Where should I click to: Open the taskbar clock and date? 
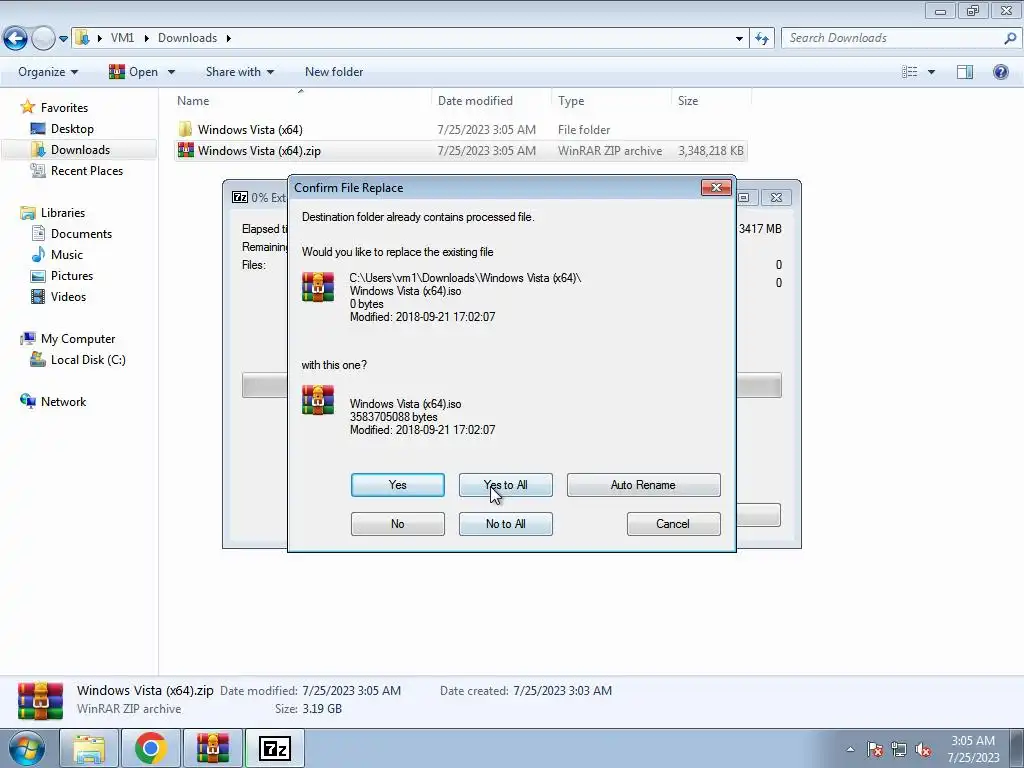pos(973,749)
